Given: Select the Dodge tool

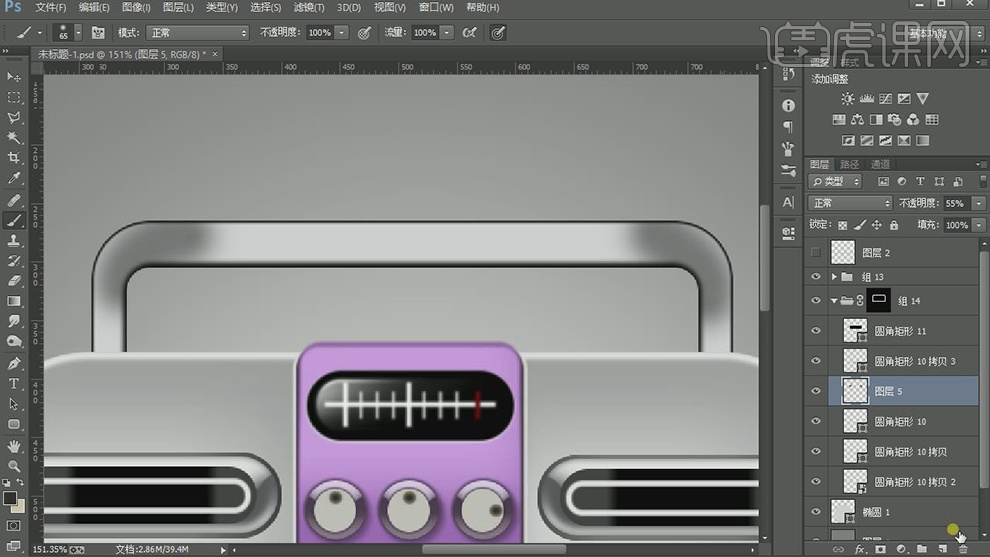Looking at the screenshot, I should click(13, 342).
